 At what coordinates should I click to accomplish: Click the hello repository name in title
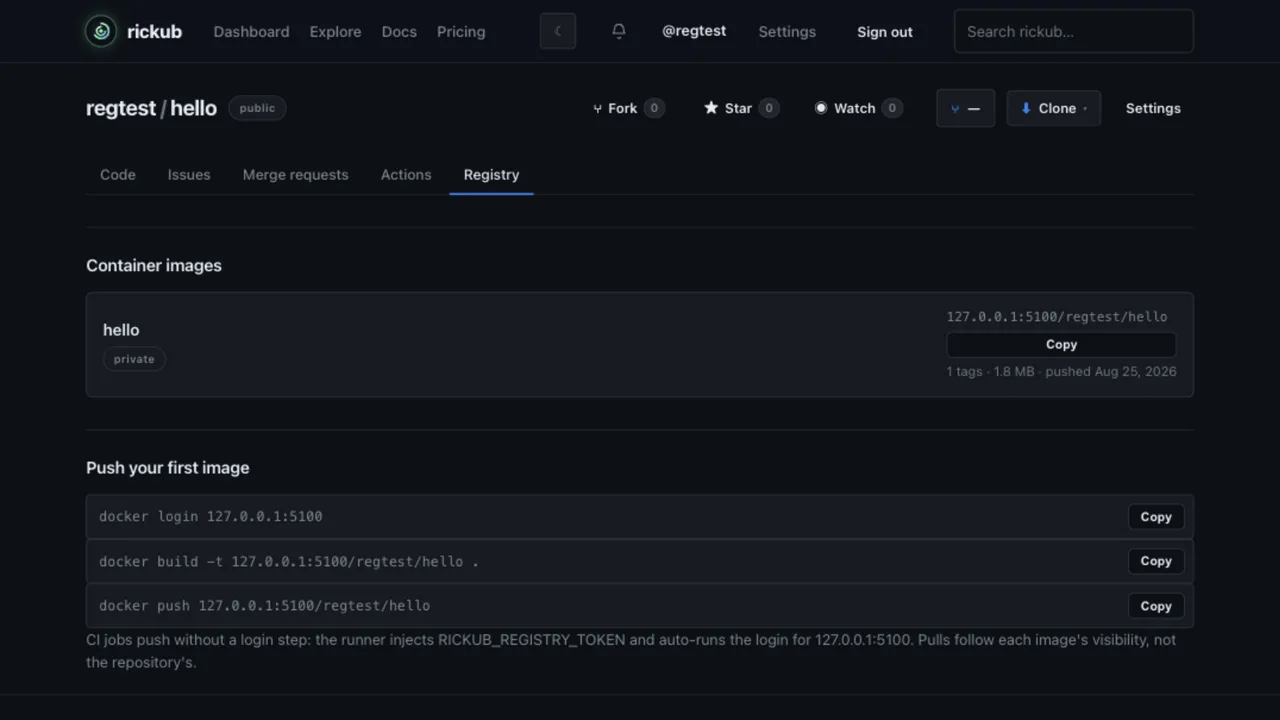(193, 108)
